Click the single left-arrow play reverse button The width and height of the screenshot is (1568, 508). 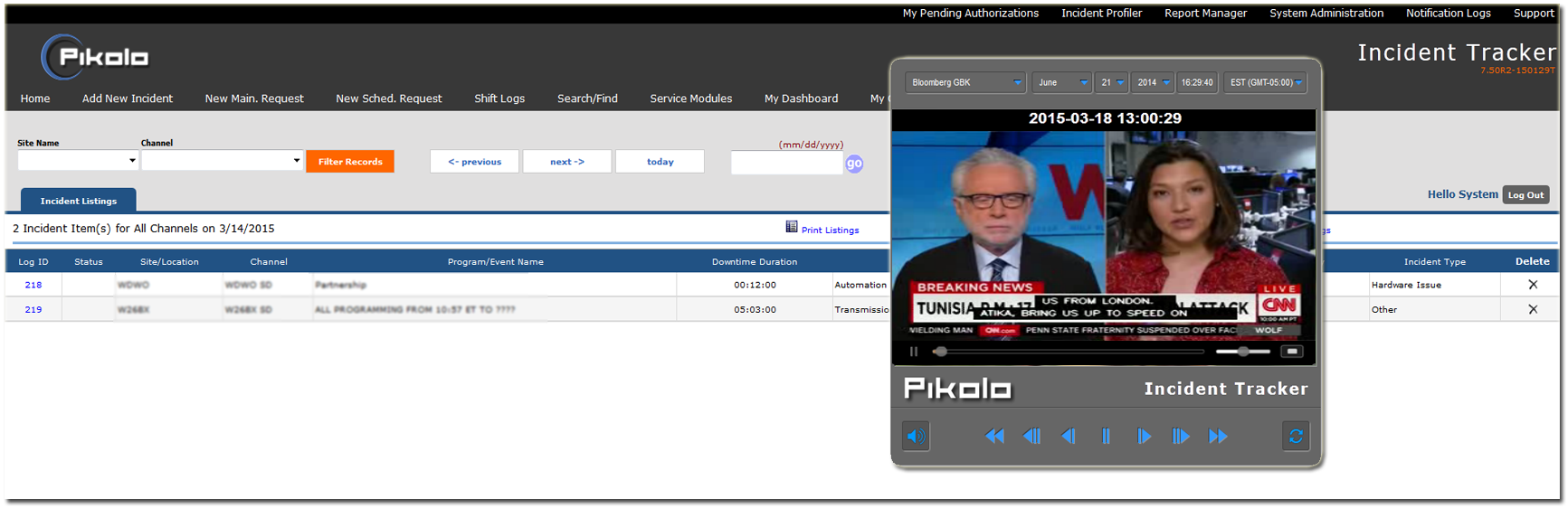(x=1069, y=437)
